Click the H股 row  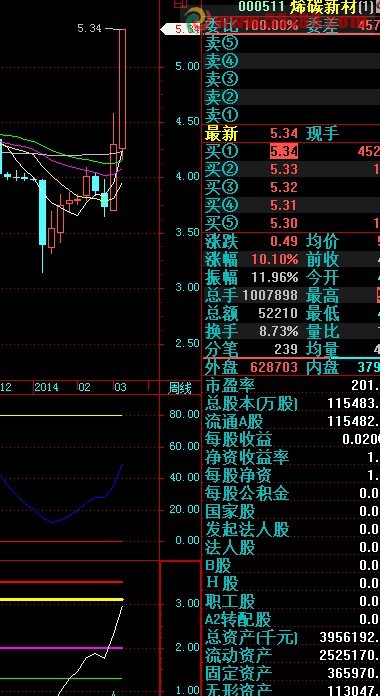pyautogui.click(x=291, y=583)
